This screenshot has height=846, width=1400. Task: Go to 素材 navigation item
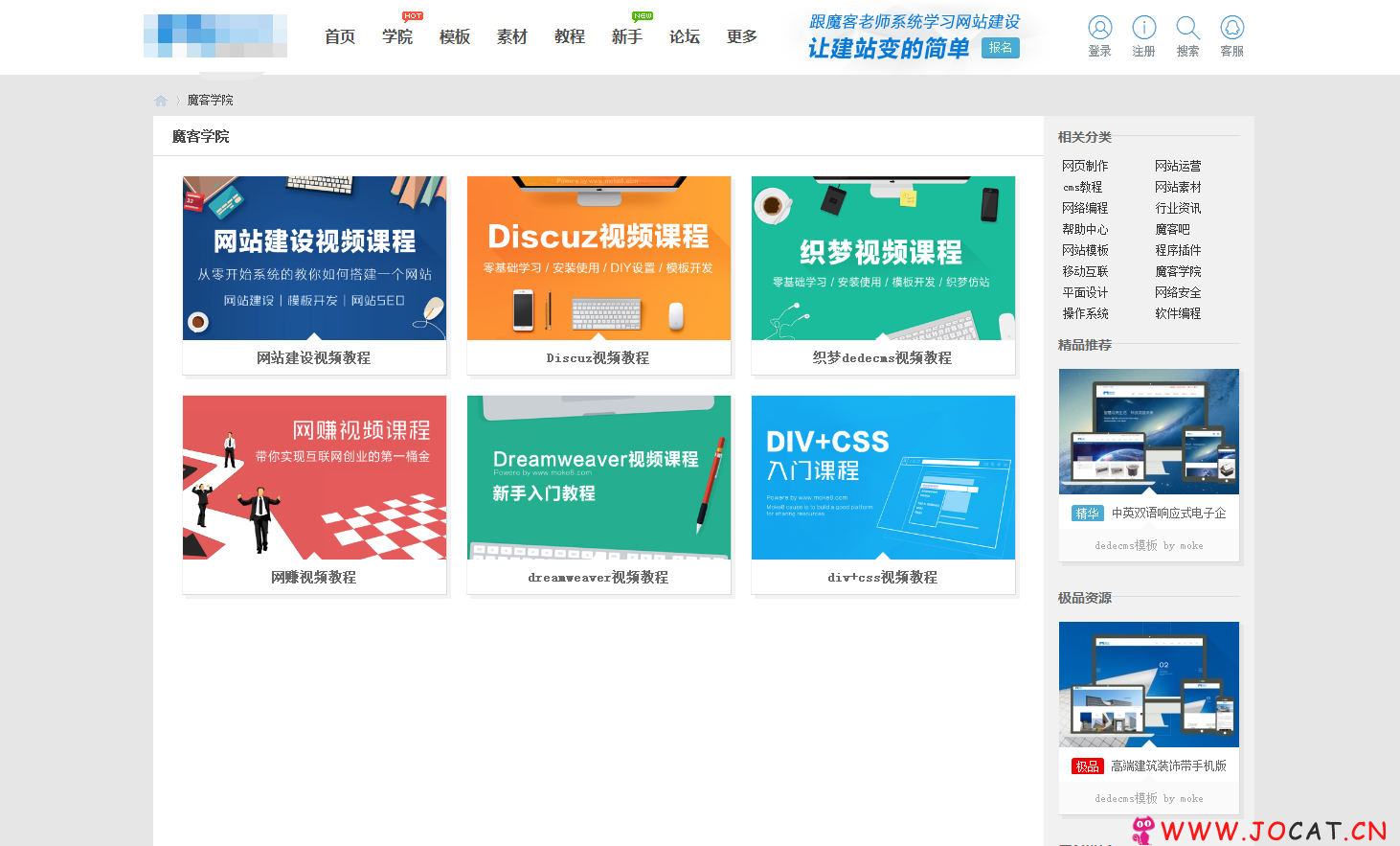pos(512,36)
